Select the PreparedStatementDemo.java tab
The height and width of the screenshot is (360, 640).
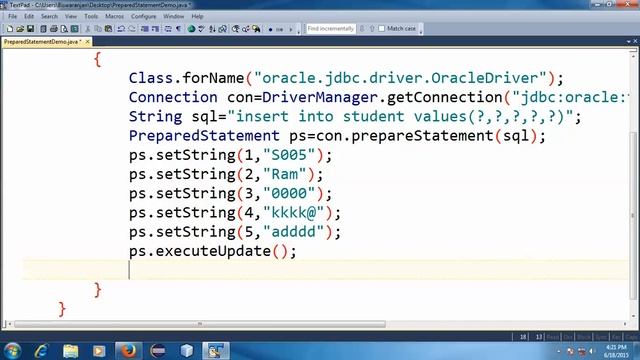[42, 42]
